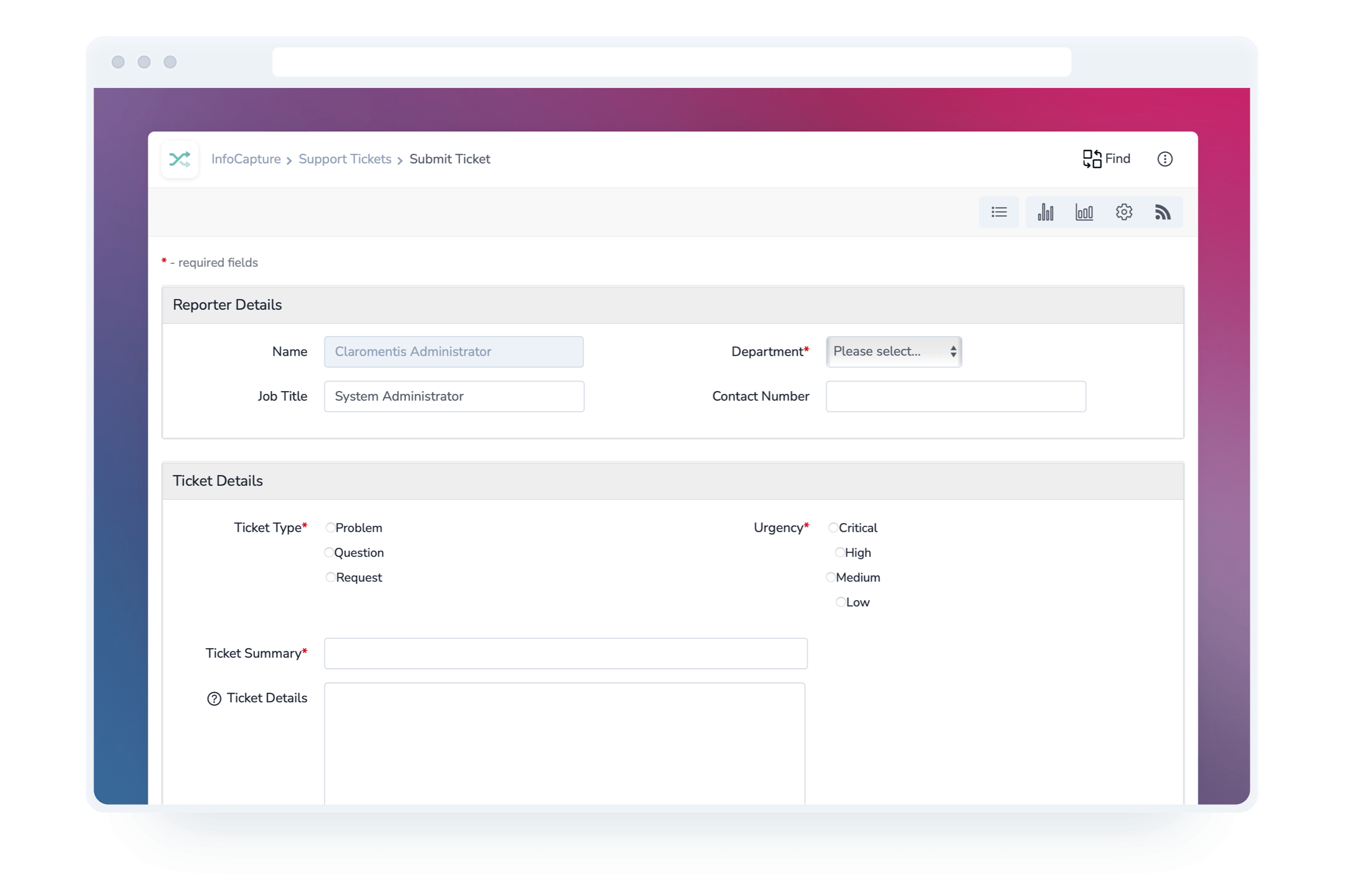Click the Ticket Details help question icon
The image size is (1345, 896).
(213, 698)
